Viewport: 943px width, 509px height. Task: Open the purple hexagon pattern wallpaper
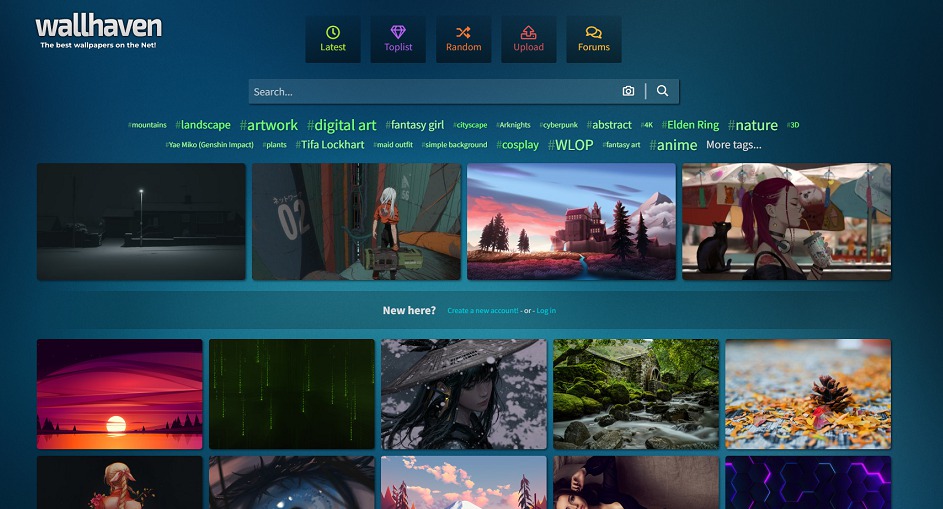[808, 483]
